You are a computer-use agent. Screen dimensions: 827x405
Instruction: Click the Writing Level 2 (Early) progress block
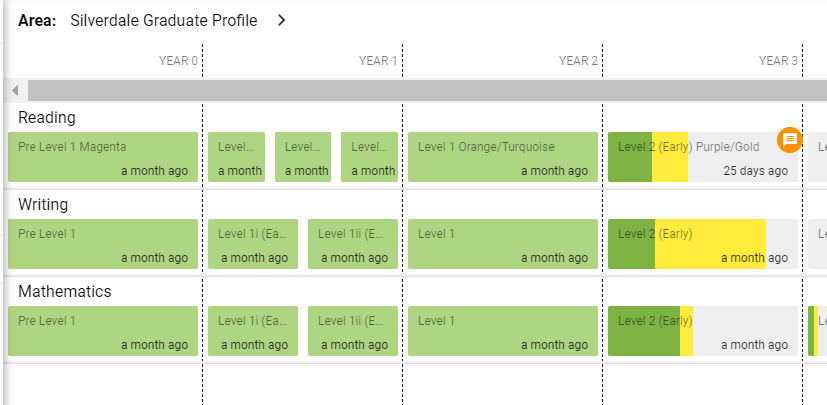(703, 244)
